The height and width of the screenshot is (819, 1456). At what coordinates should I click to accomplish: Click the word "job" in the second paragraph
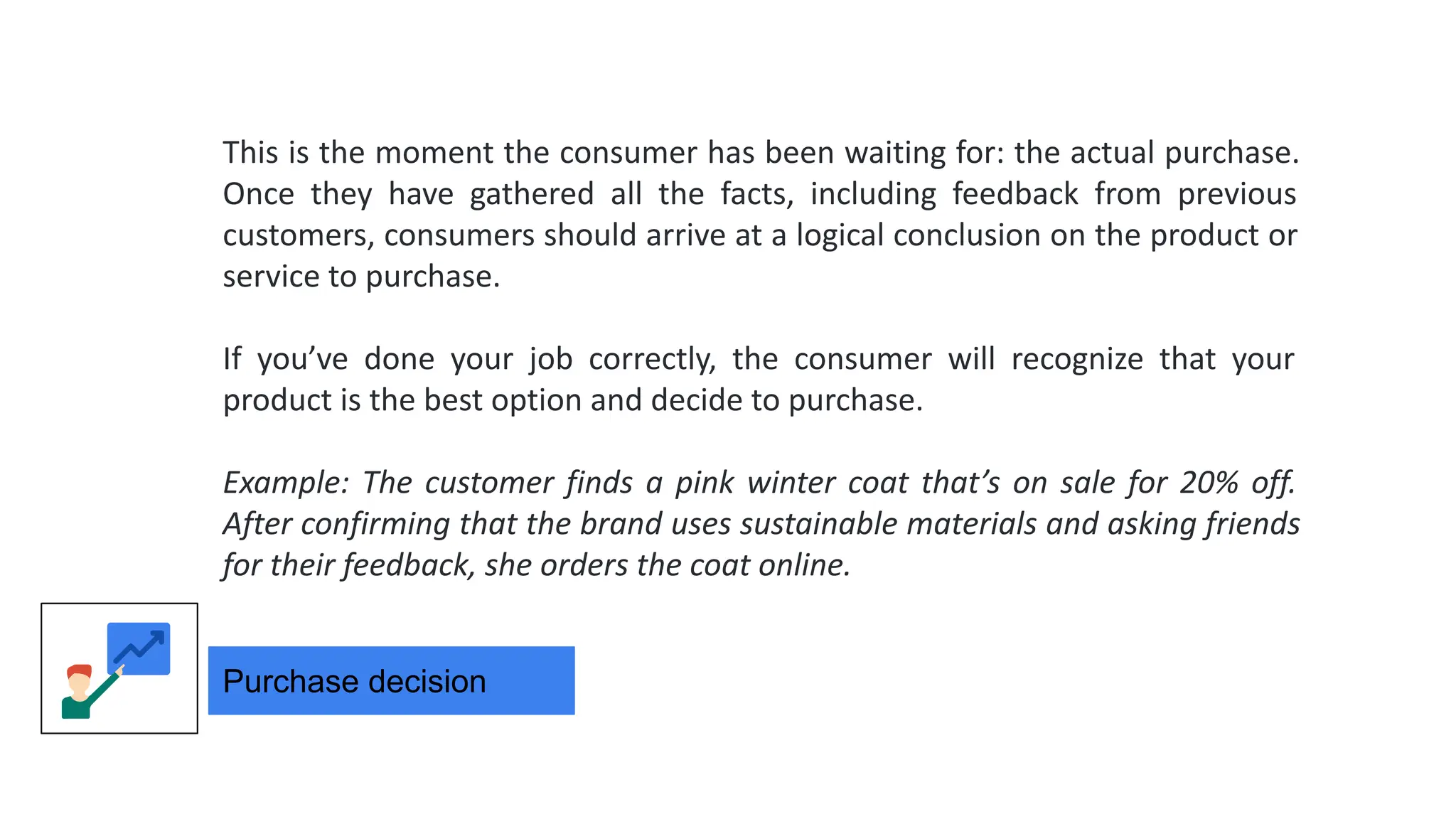tap(550, 359)
